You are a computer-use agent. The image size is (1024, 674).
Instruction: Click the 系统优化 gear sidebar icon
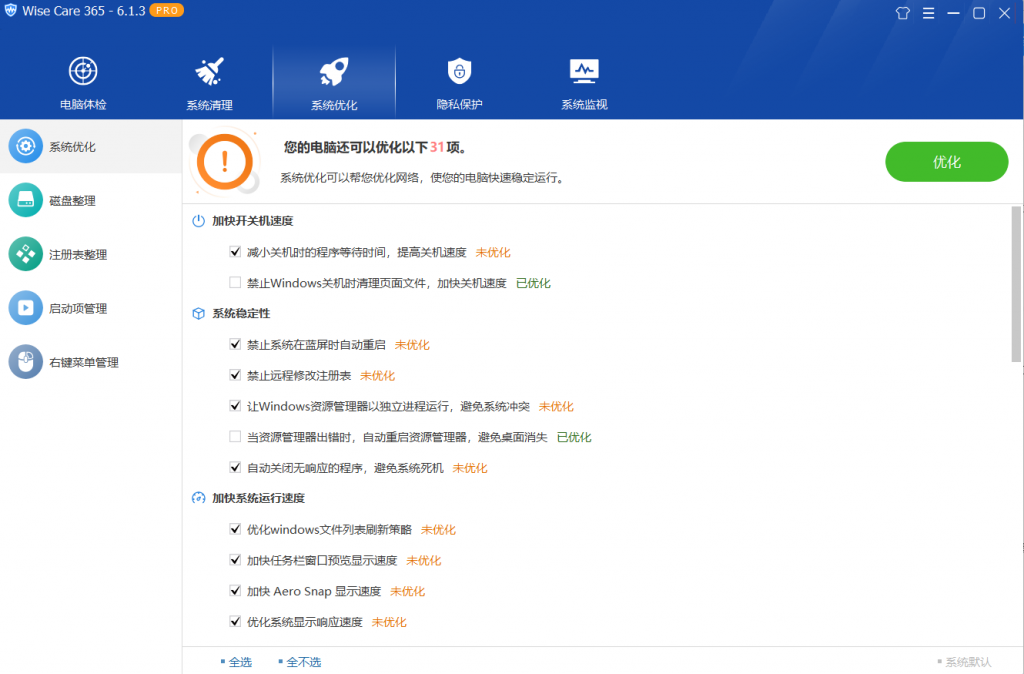point(25,146)
